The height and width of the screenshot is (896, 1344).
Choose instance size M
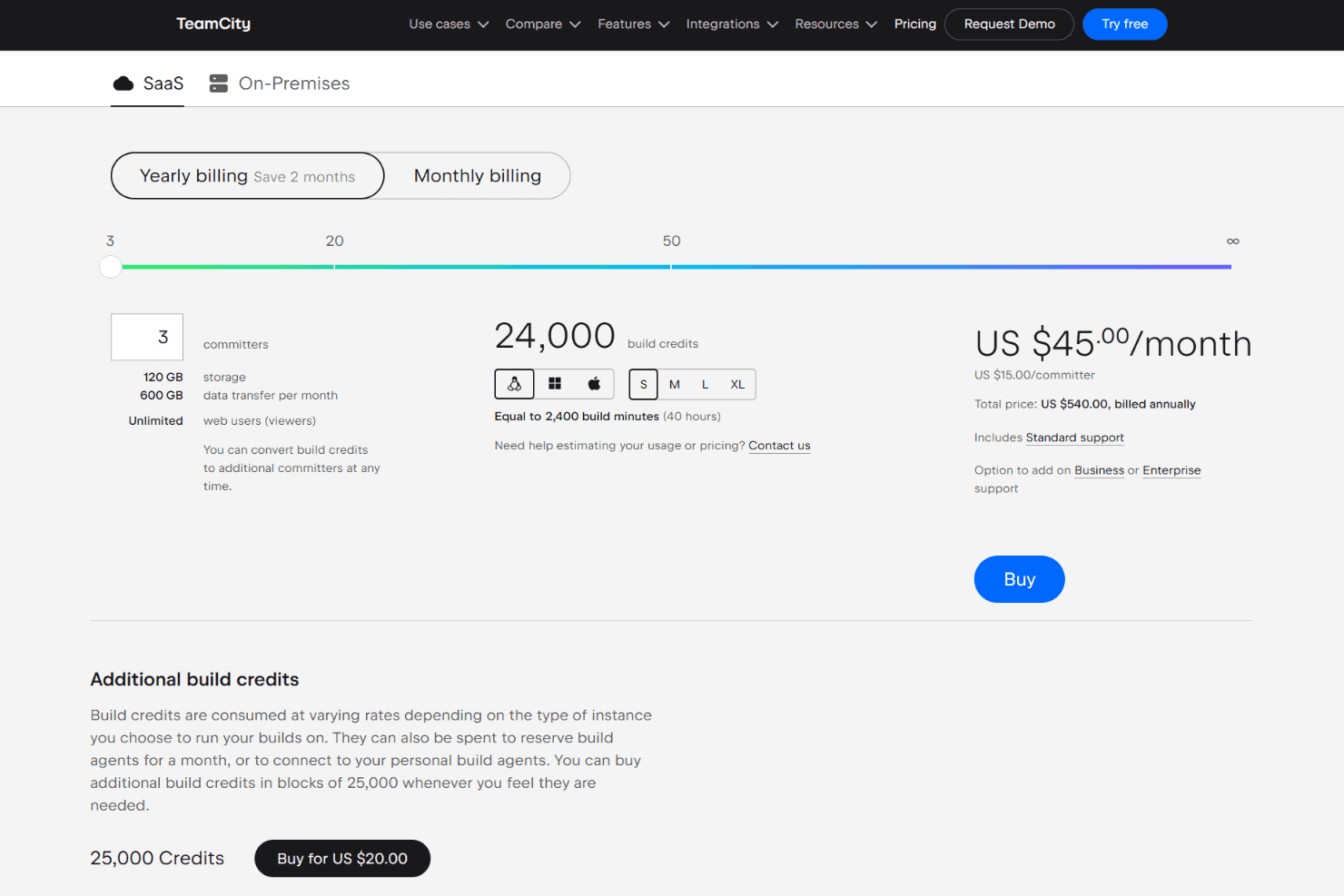pos(675,384)
